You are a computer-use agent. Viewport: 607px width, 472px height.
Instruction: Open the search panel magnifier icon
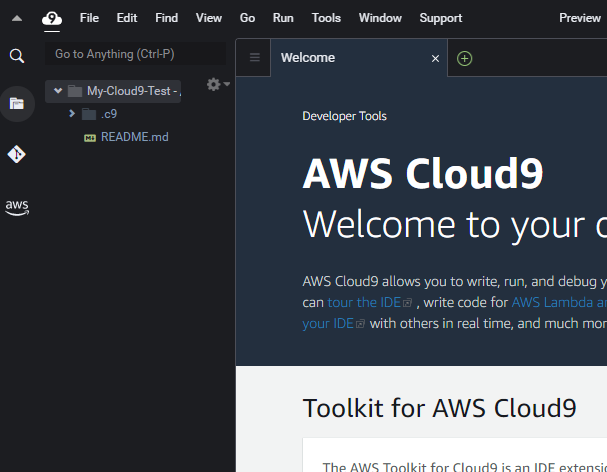17,56
